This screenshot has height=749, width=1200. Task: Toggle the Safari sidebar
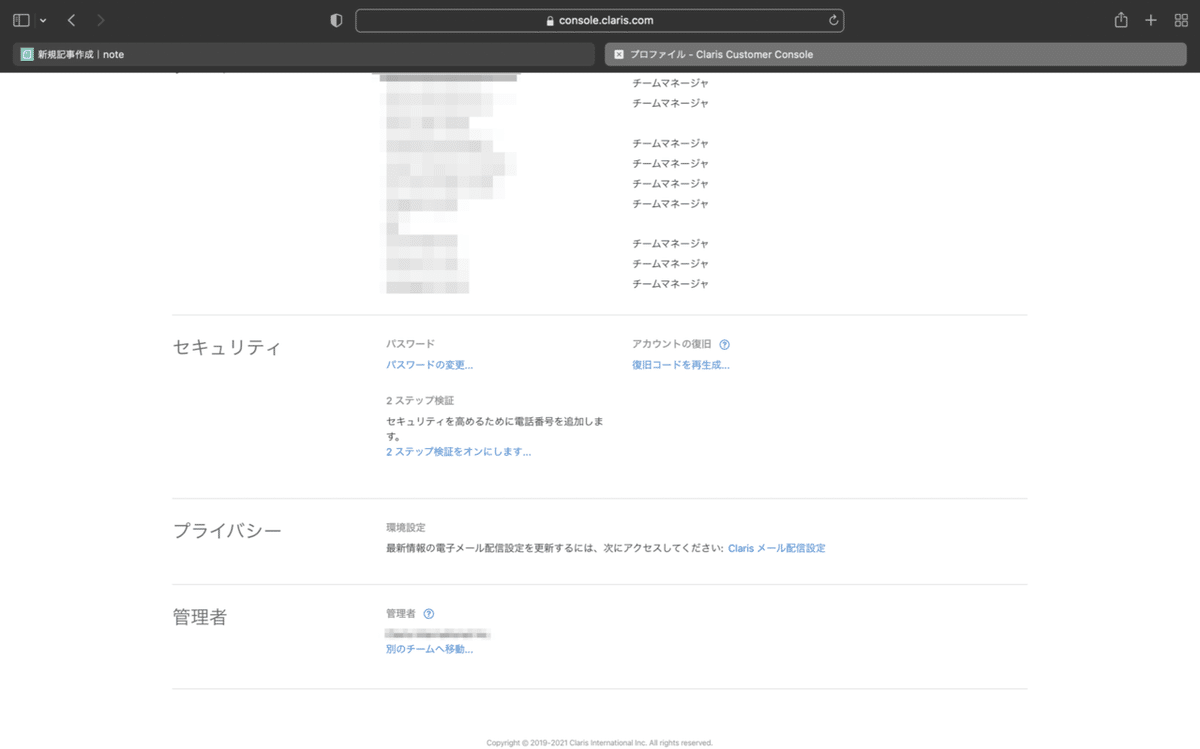[20, 19]
